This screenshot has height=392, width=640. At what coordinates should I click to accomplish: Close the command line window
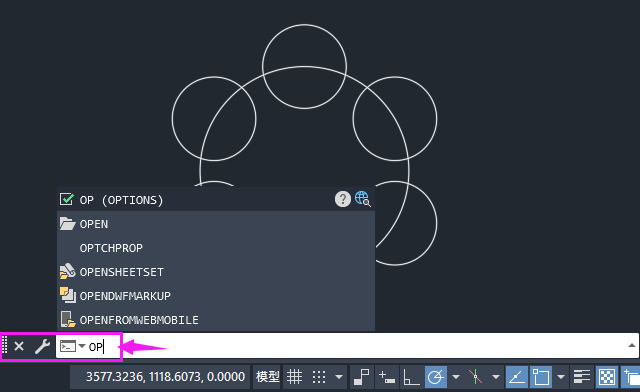[x=19, y=346]
